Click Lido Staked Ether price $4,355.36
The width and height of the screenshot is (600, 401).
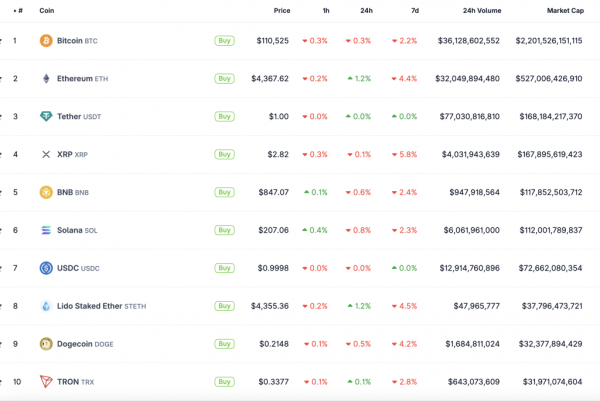[x=270, y=306]
